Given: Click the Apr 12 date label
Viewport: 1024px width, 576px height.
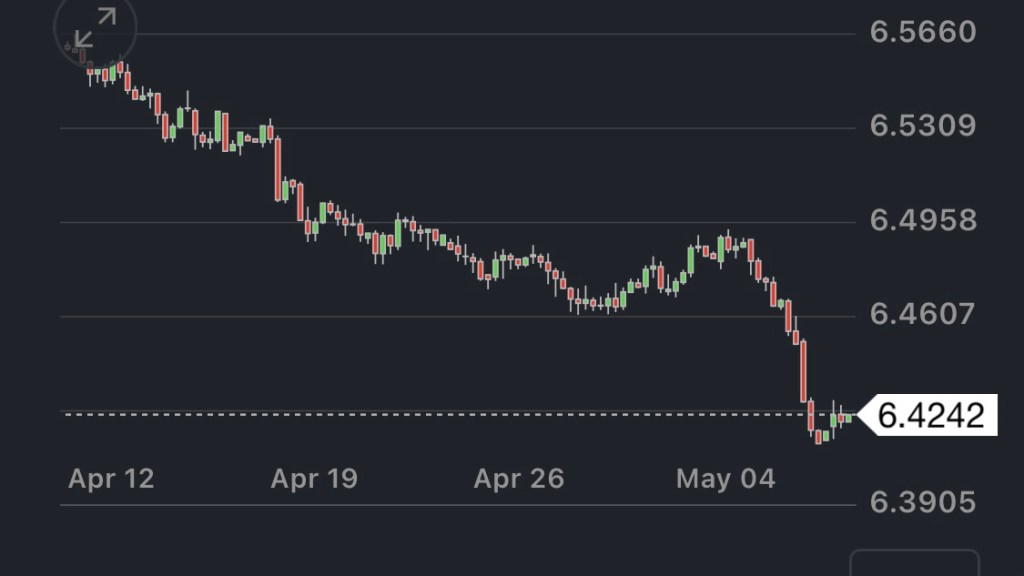Looking at the screenshot, I should click(111, 479).
